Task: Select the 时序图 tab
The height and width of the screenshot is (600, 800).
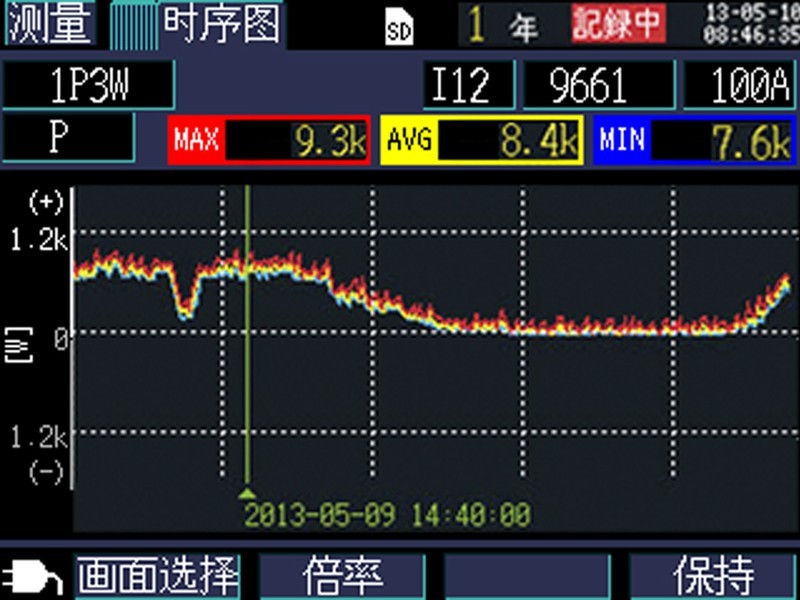Action: (x=221, y=24)
